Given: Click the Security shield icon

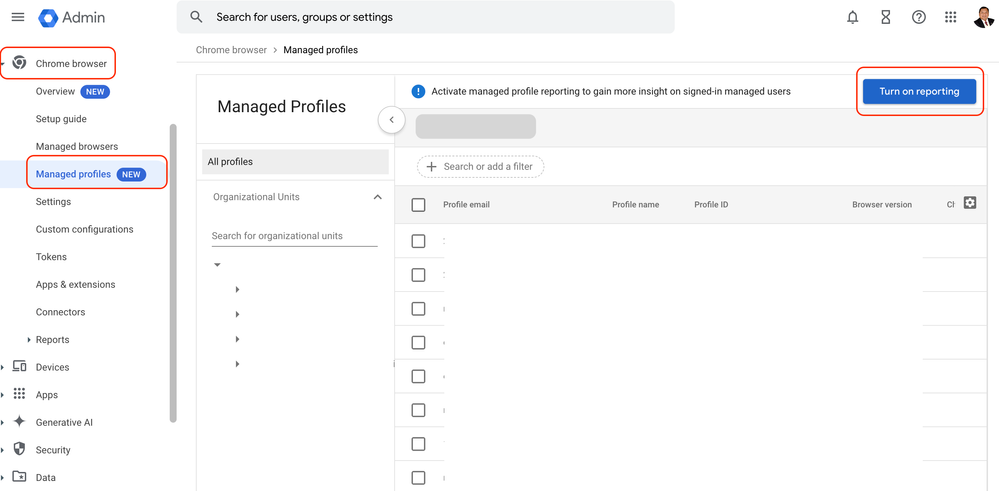Looking at the screenshot, I should [19, 450].
